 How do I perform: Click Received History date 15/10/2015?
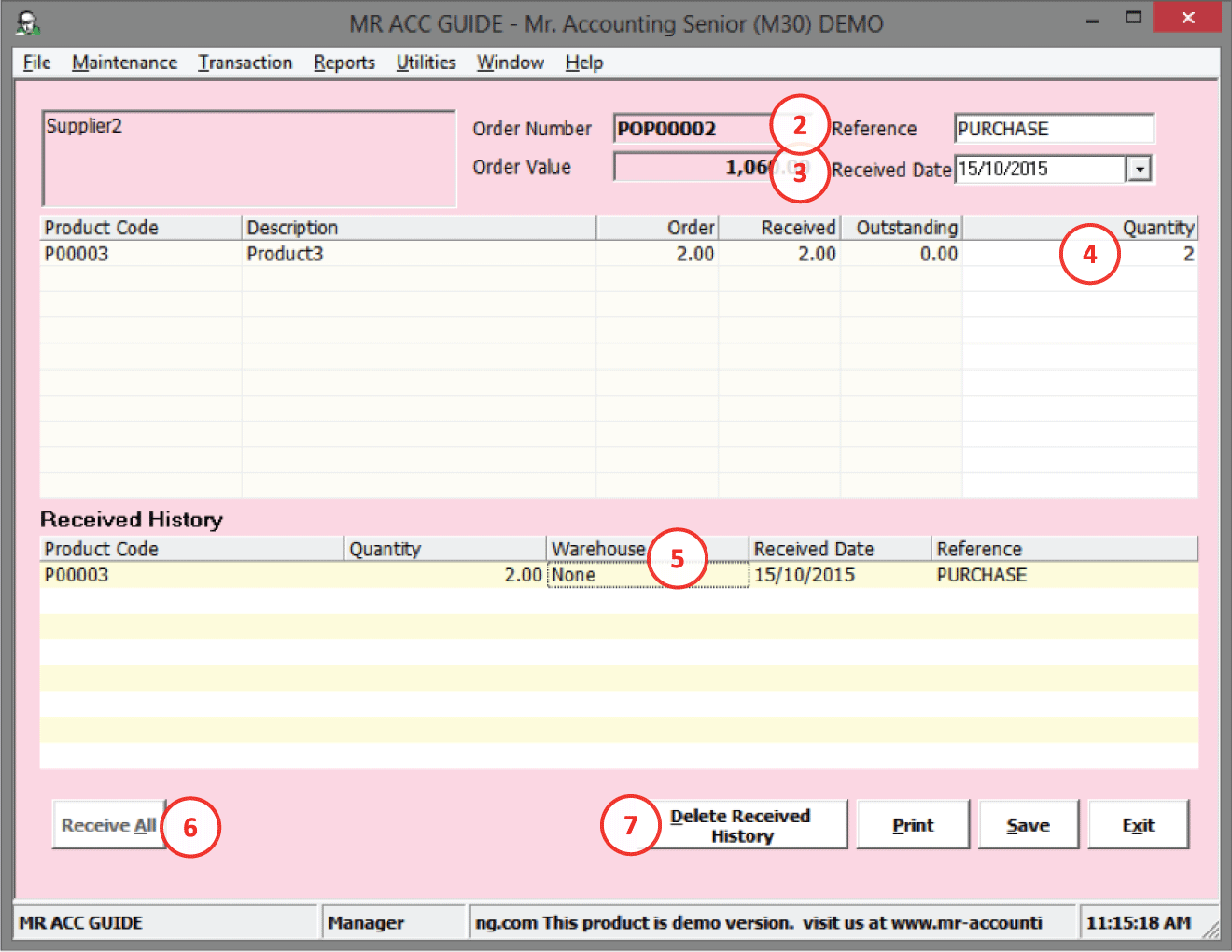coord(840,575)
